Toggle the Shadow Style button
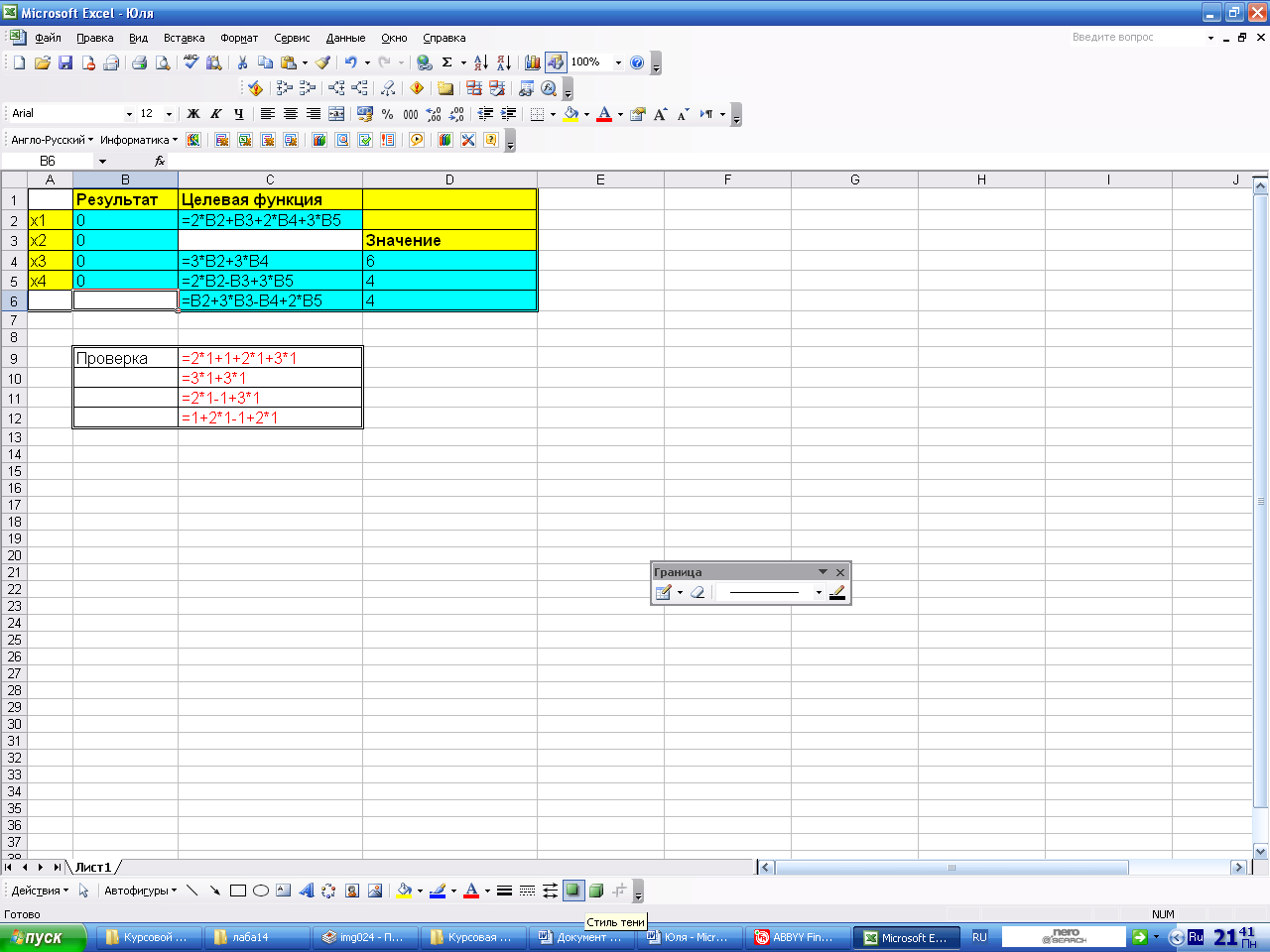This screenshot has width=1270, height=952. click(x=573, y=891)
